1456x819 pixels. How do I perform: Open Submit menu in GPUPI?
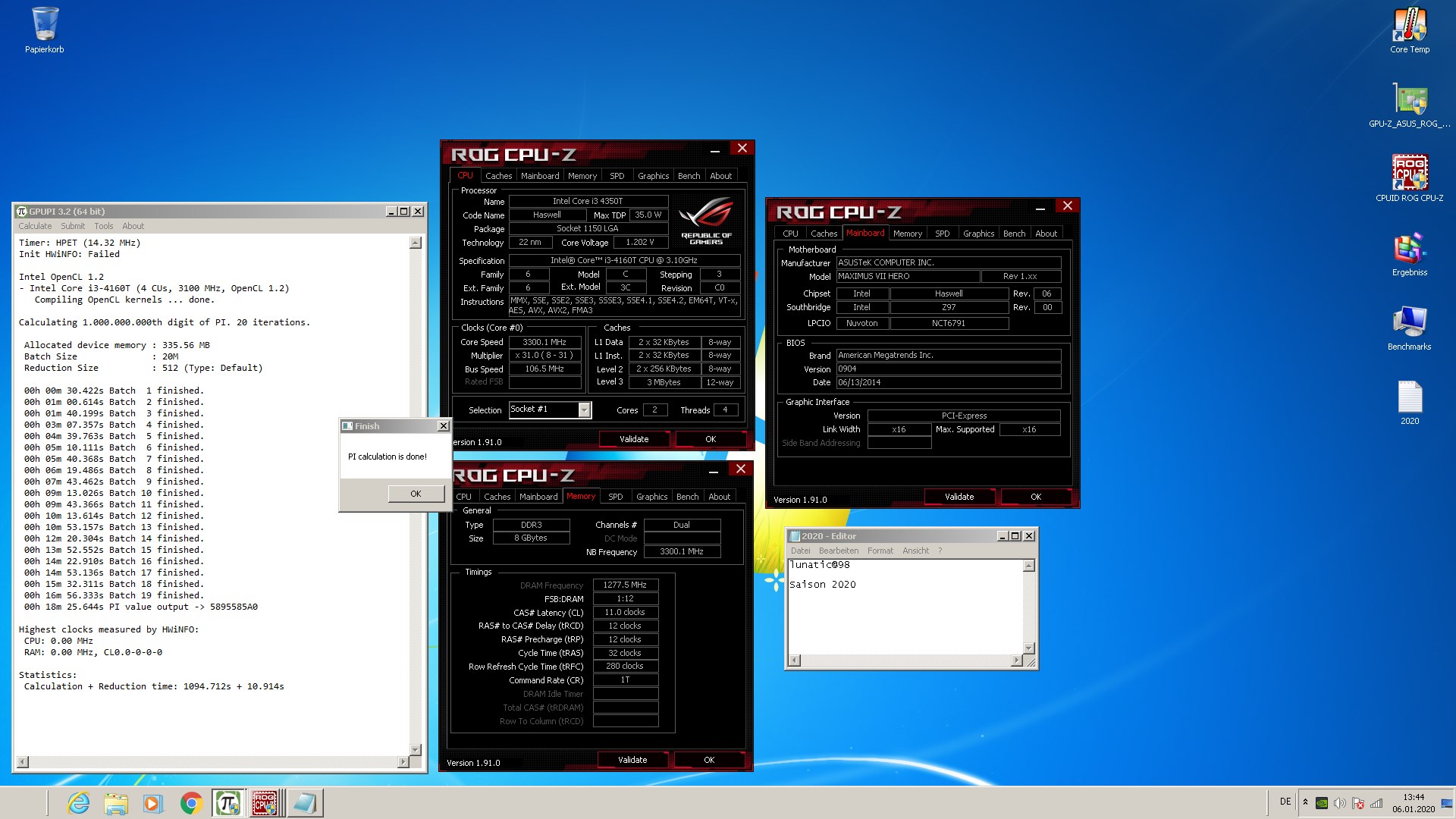(x=73, y=226)
